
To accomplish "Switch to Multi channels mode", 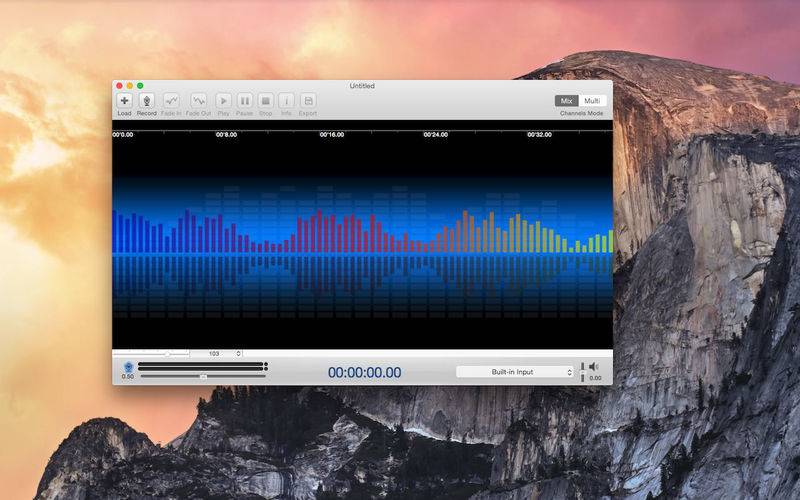I will pyautogui.click(x=592, y=101).
